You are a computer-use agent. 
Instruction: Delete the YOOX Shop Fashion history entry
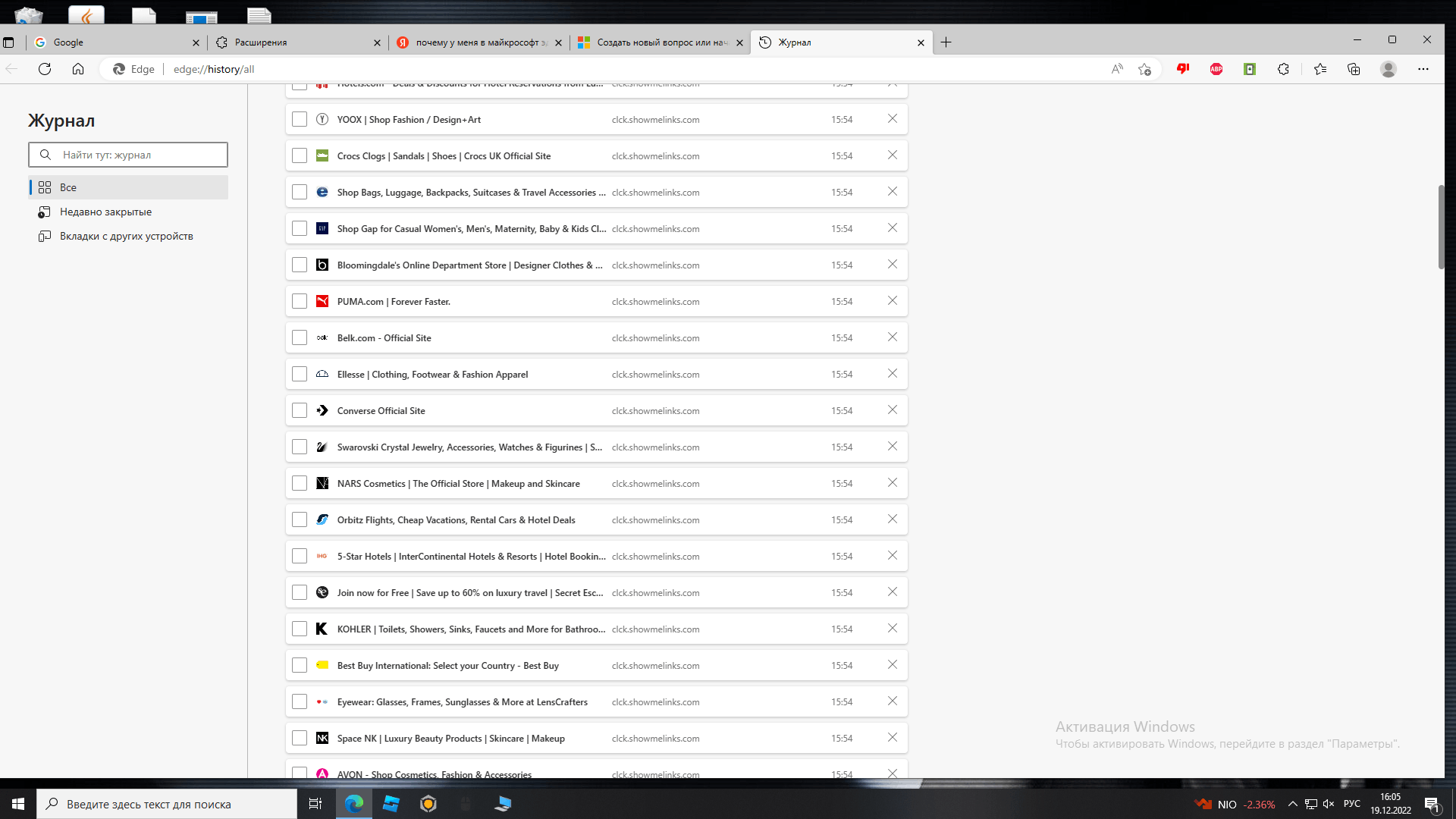tap(893, 119)
